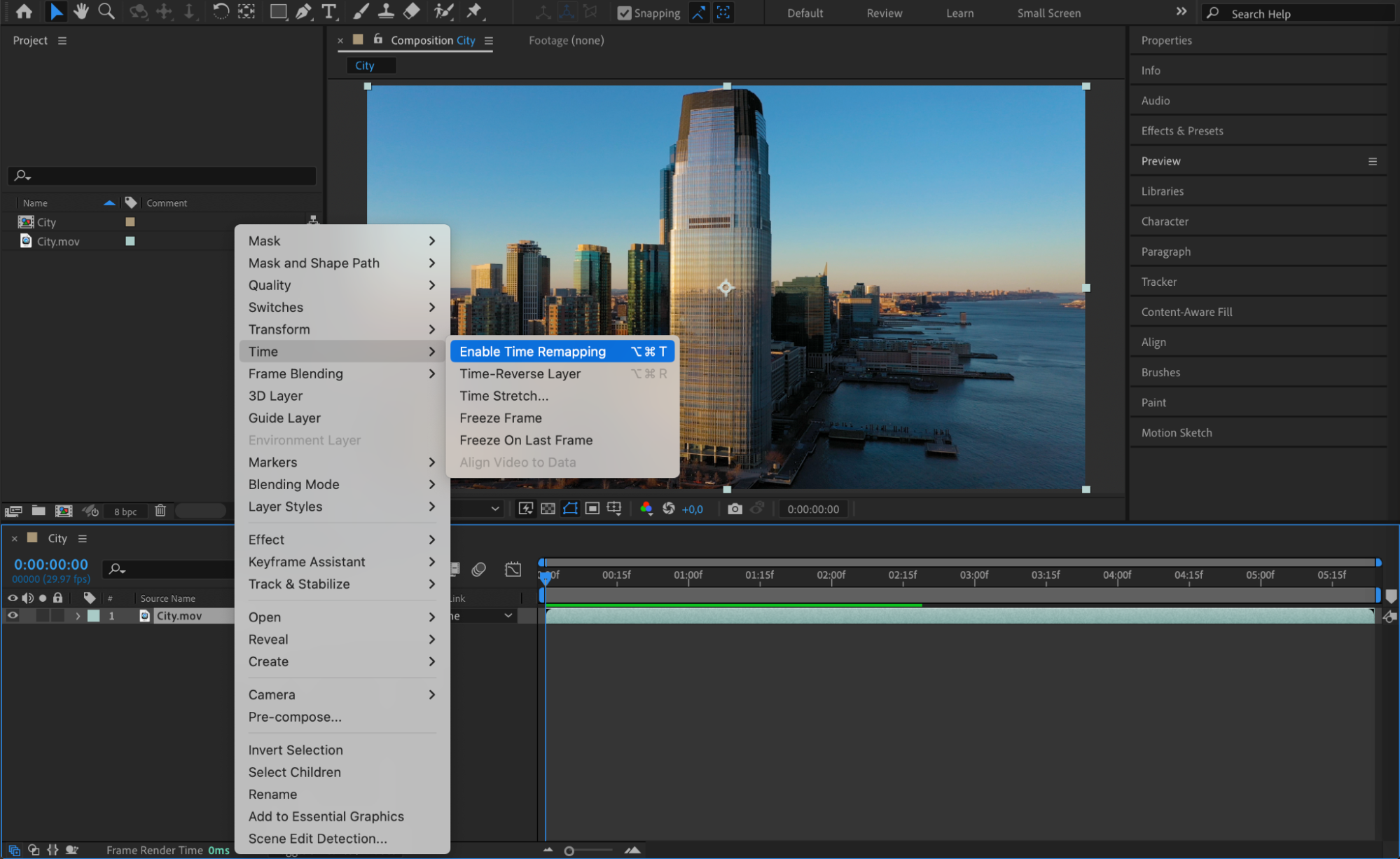Open the Composition City panel menu
Screen dimensions: 1400x859
click(489, 41)
